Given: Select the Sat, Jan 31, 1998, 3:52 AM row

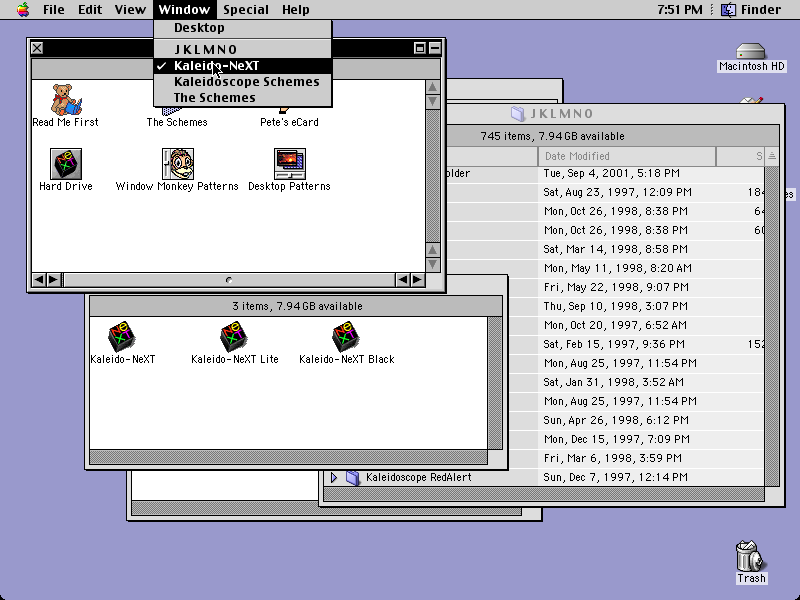Looking at the screenshot, I should (636, 382).
